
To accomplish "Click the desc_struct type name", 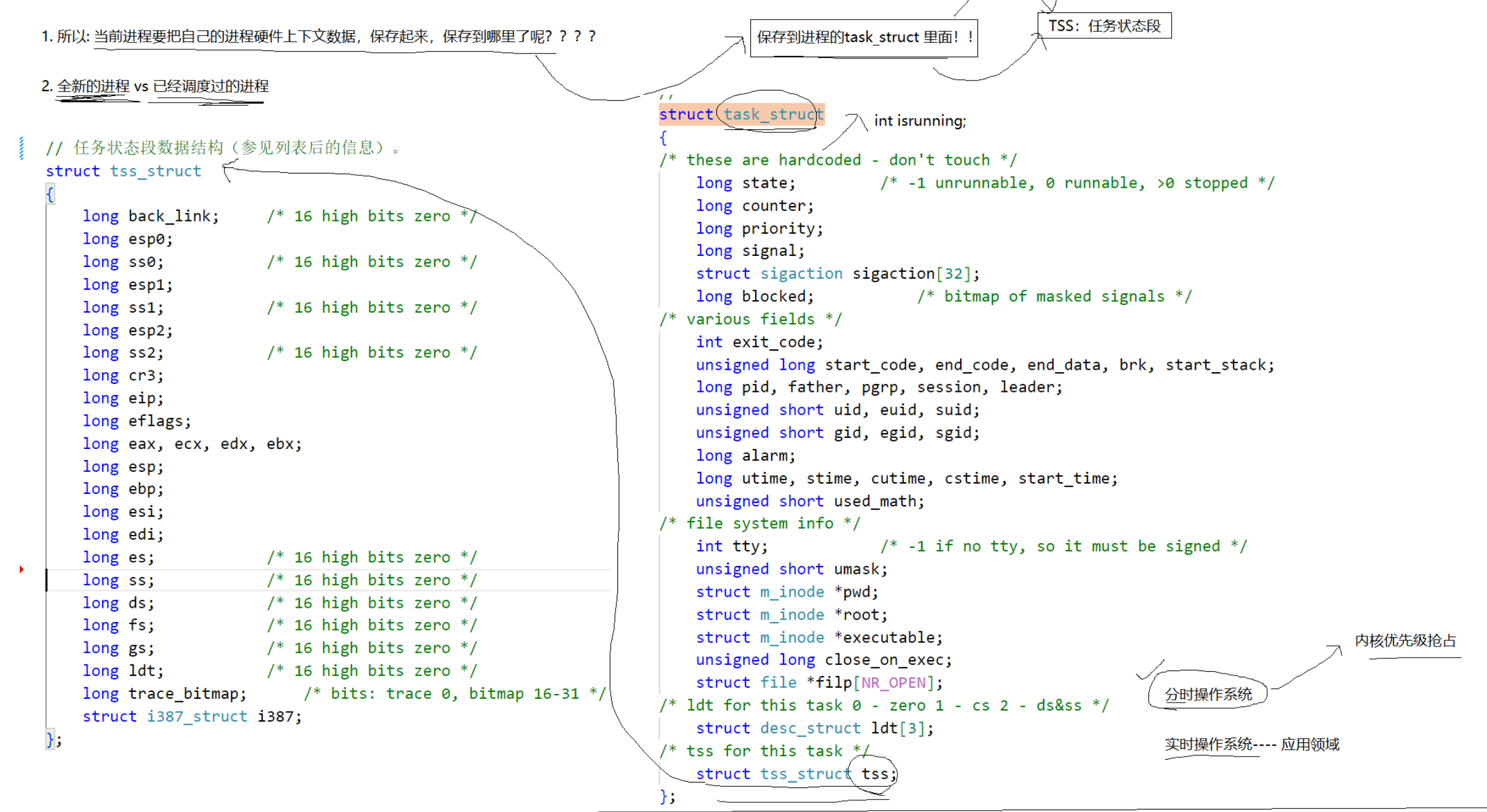I will [810, 728].
